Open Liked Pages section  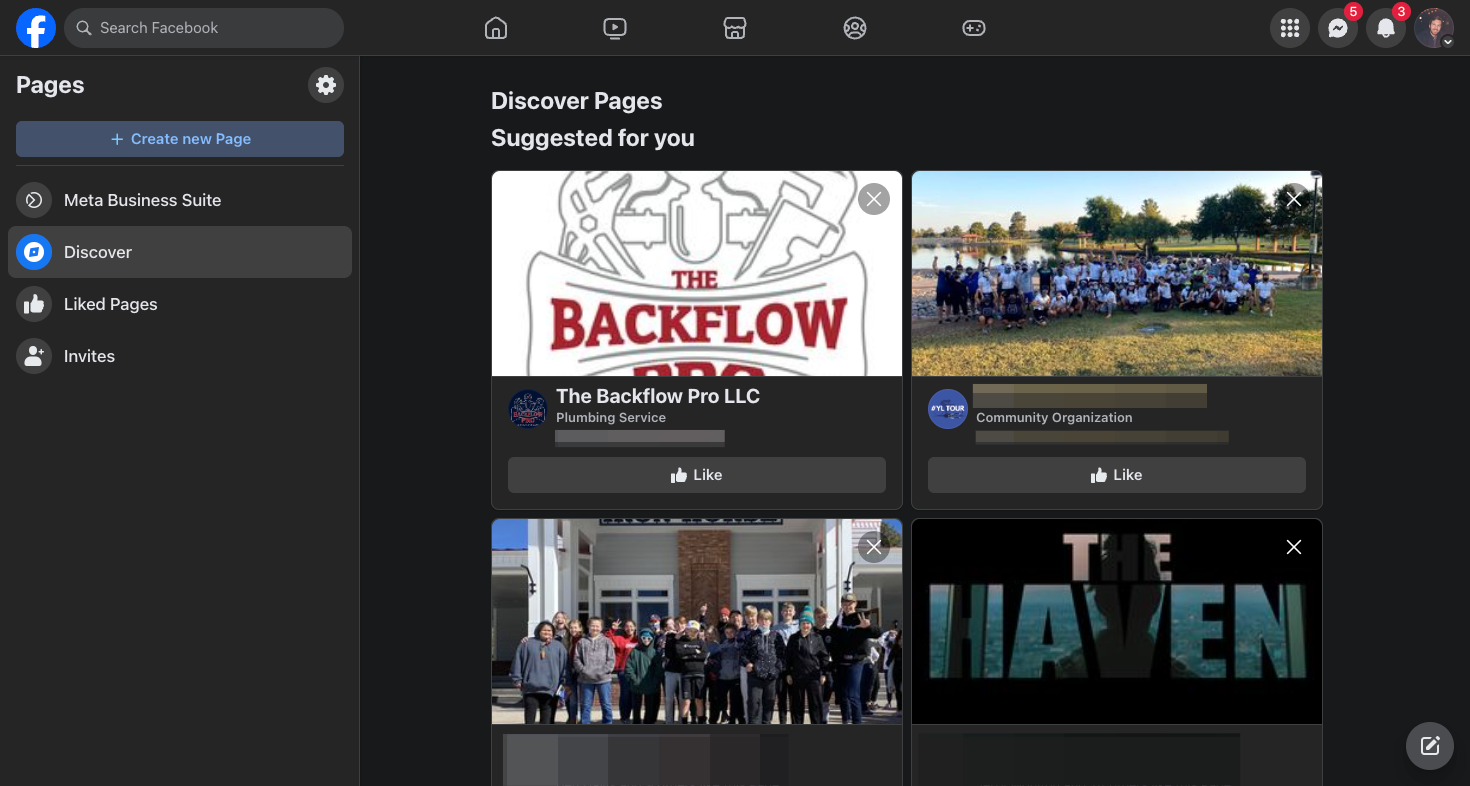pos(180,304)
